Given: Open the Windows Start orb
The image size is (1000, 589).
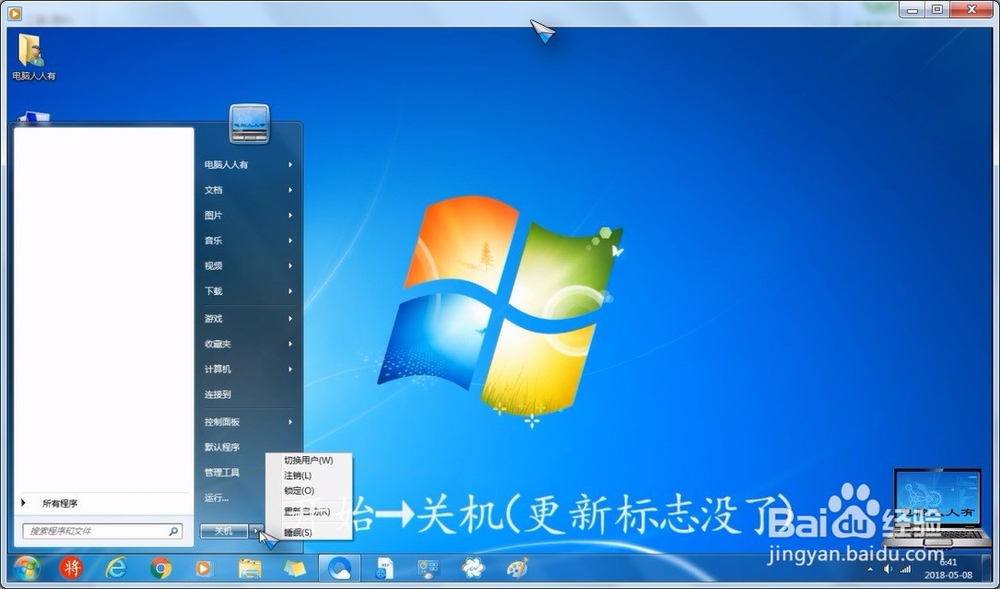Looking at the screenshot, I should click(x=26, y=567).
